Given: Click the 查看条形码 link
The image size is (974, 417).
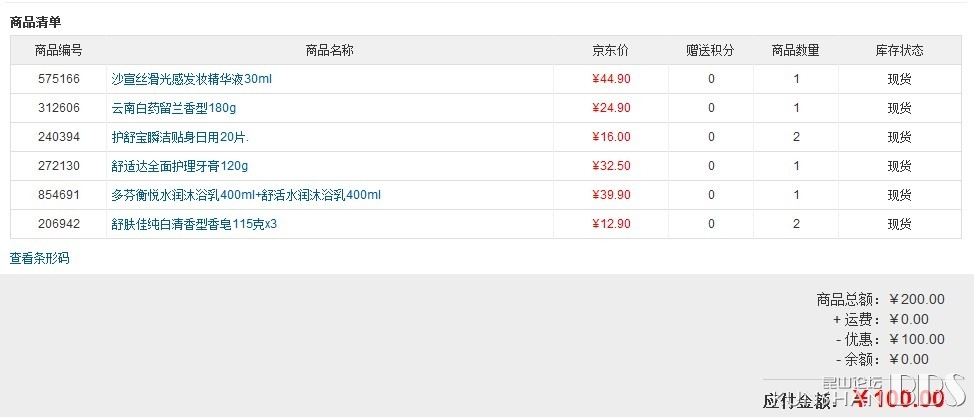Looking at the screenshot, I should point(40,259).
